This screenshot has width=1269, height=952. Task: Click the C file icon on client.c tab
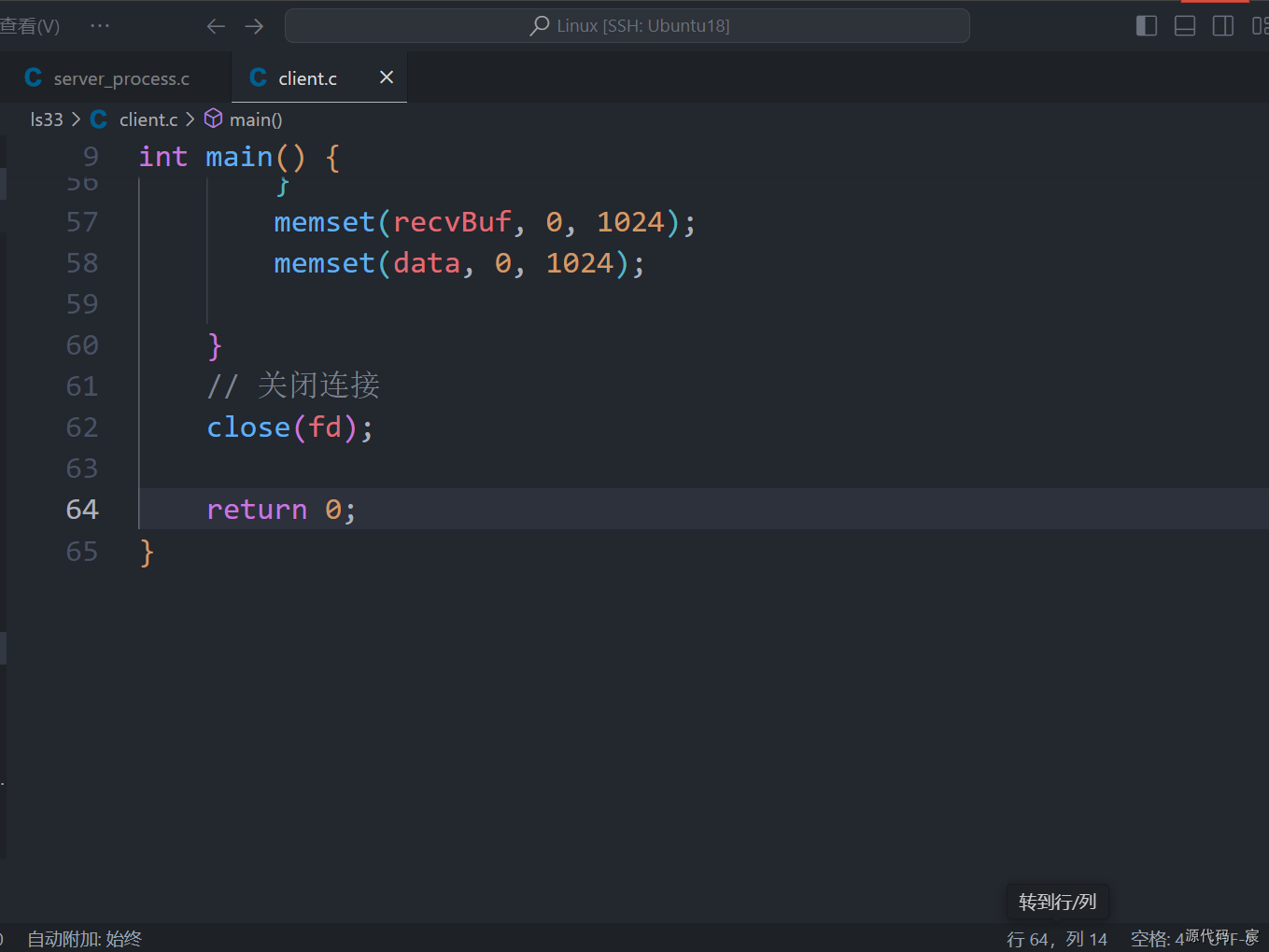pyautogui.click(x=259, y=78)
